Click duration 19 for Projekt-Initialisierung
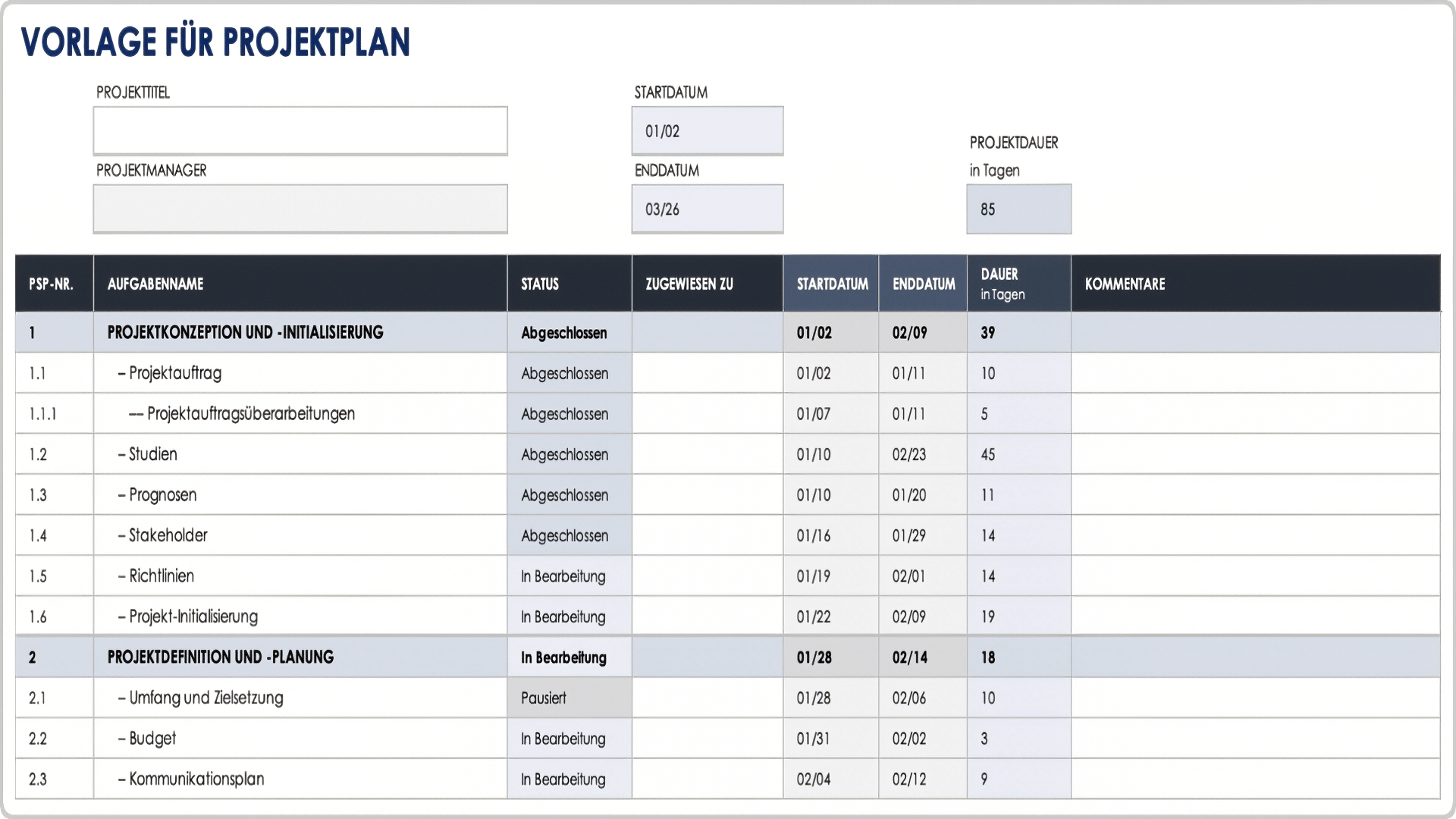The width and height of the screenshot is (1456, 819). [1018, 617]
